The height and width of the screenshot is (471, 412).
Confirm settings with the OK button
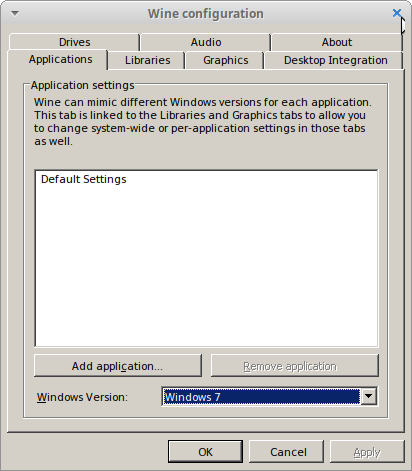click(205, 452)
